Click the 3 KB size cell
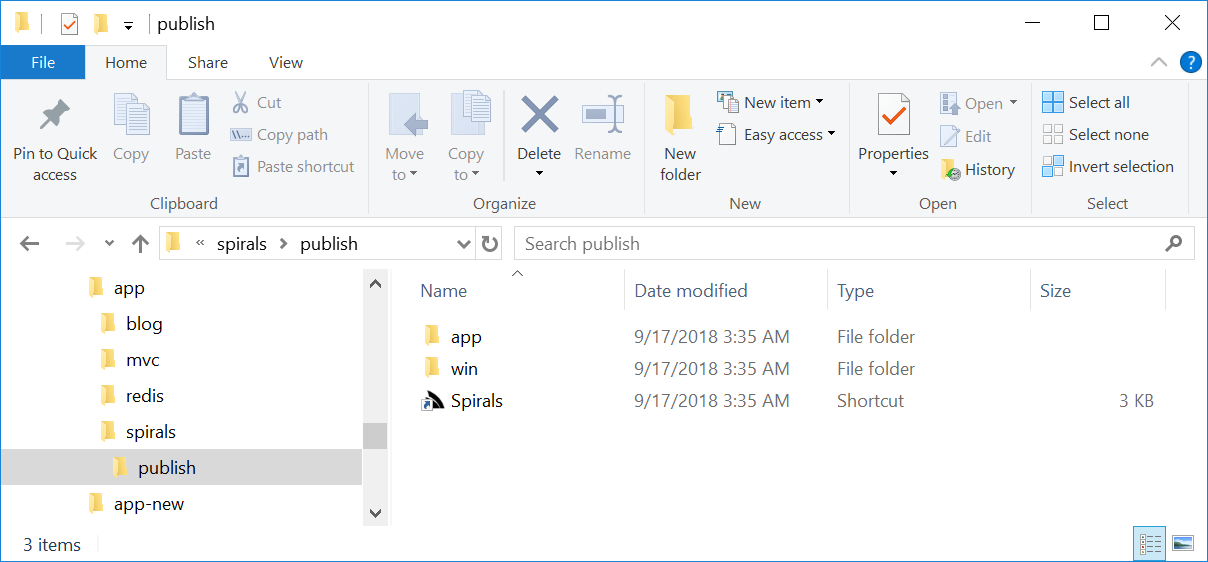The height and width of the screenshot is (562, 1208). click(x=1136, y=401)
